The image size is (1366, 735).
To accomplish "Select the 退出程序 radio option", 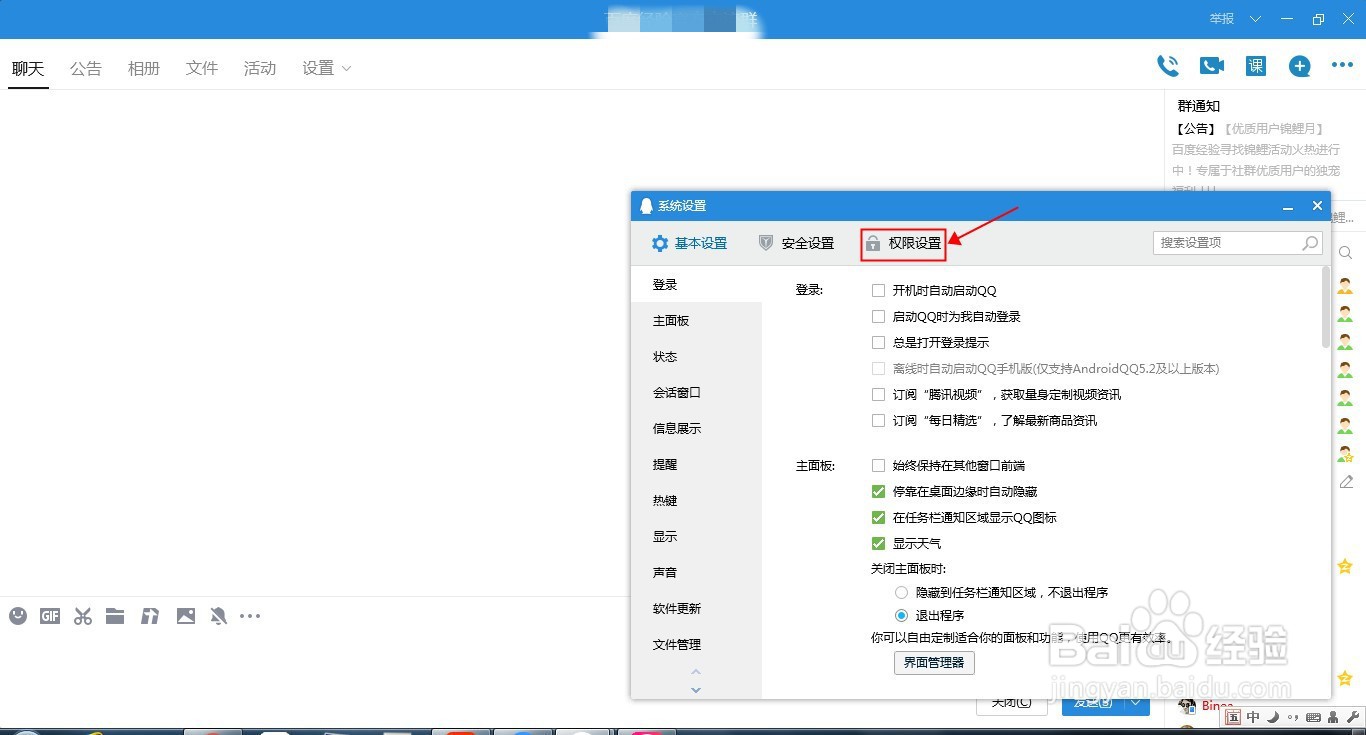I will (x=901, y=616).
